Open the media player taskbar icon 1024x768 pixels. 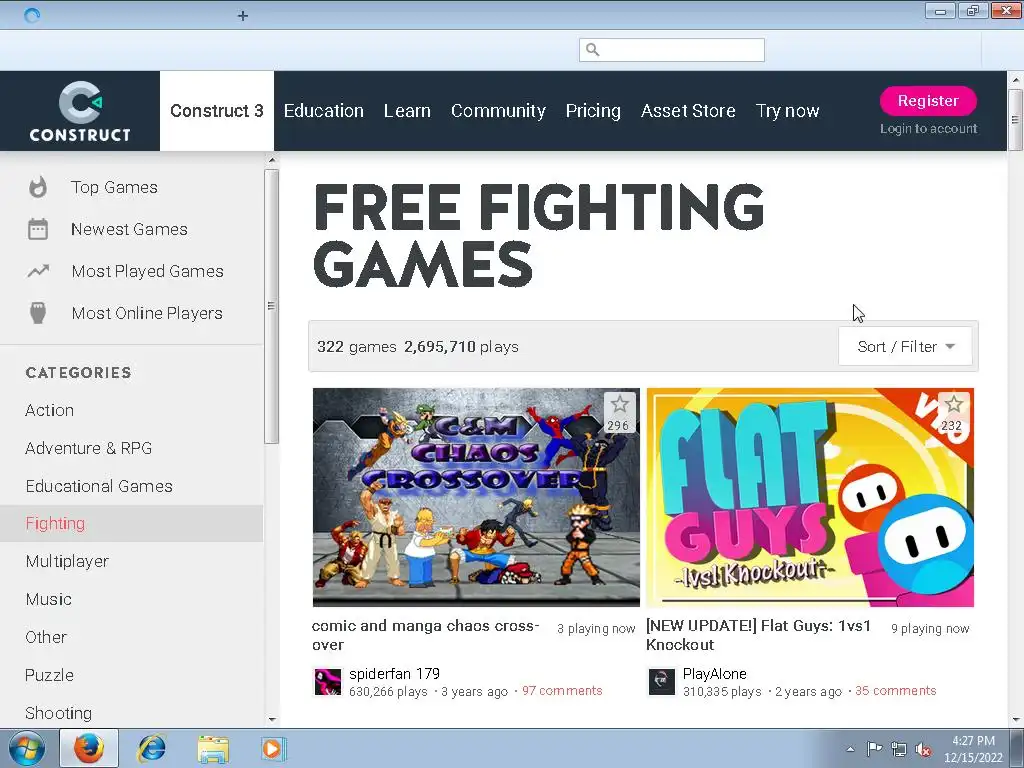pyautogui.click(x=272, y=749)
